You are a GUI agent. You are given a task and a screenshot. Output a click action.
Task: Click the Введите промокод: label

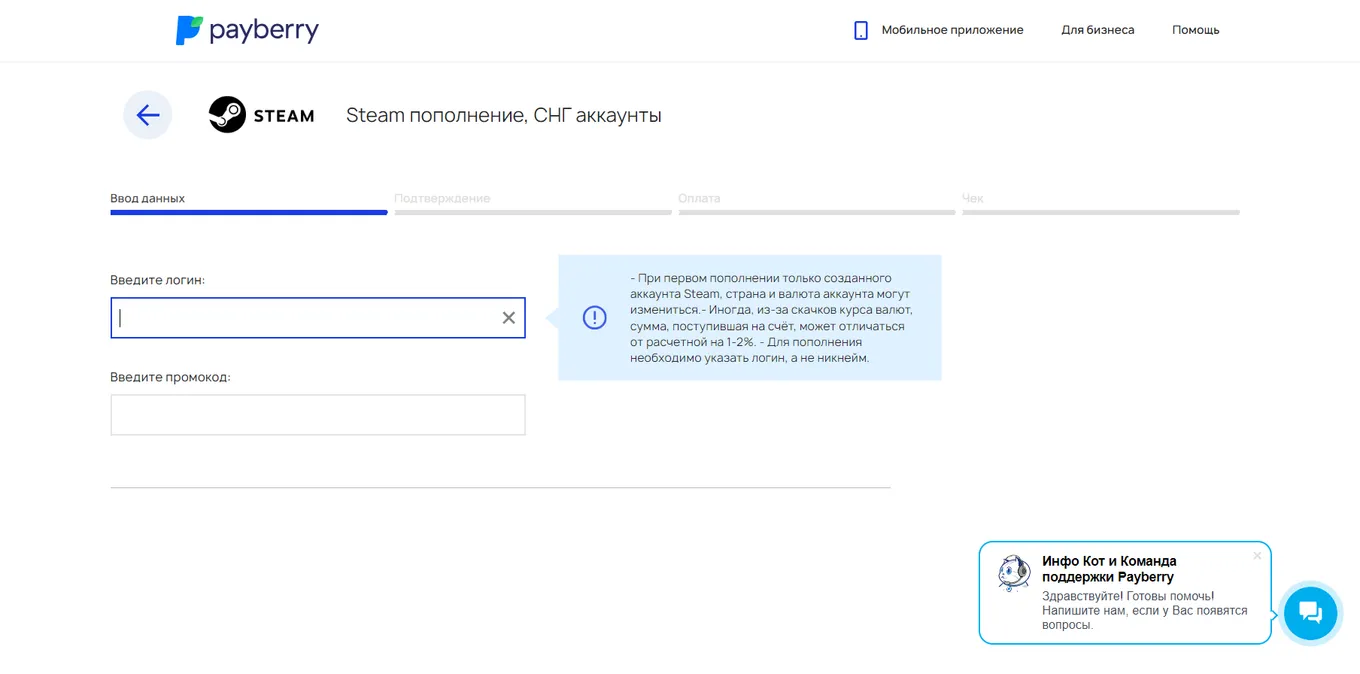(x=170, y=377)
